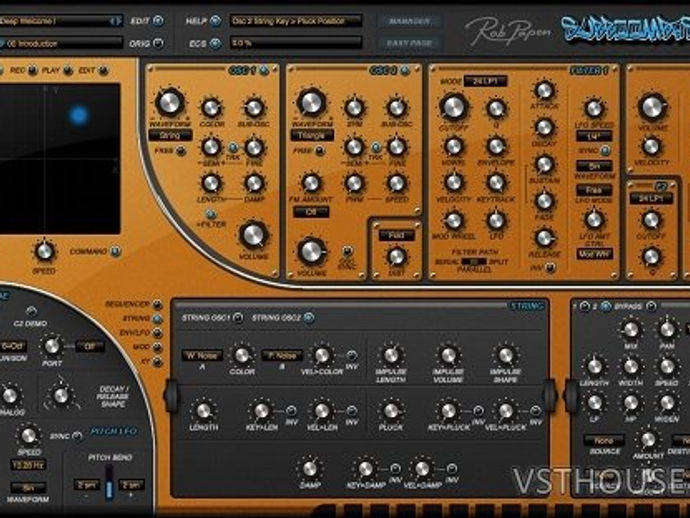690x518 pixels.
Task: Toggle Filter 1 LFO Sync switch
Action: (x=606, y=151)
